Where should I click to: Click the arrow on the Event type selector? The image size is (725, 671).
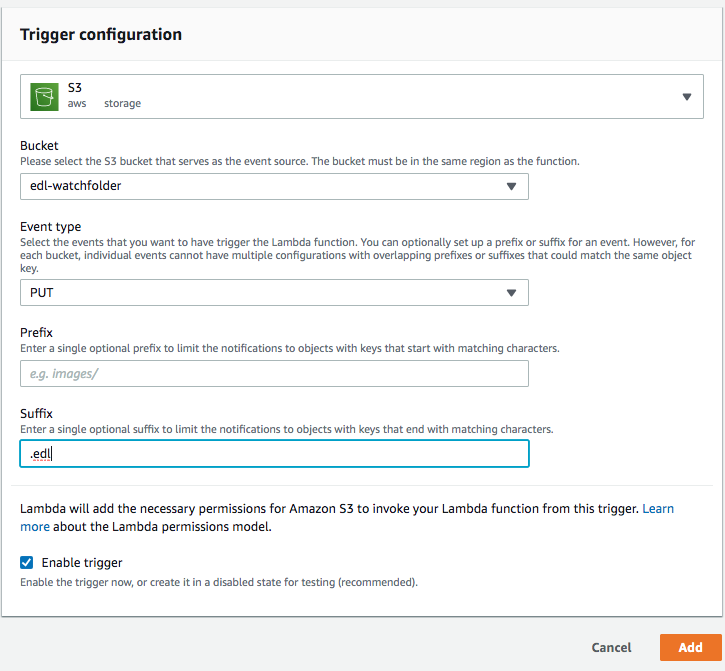coord(511,293)
